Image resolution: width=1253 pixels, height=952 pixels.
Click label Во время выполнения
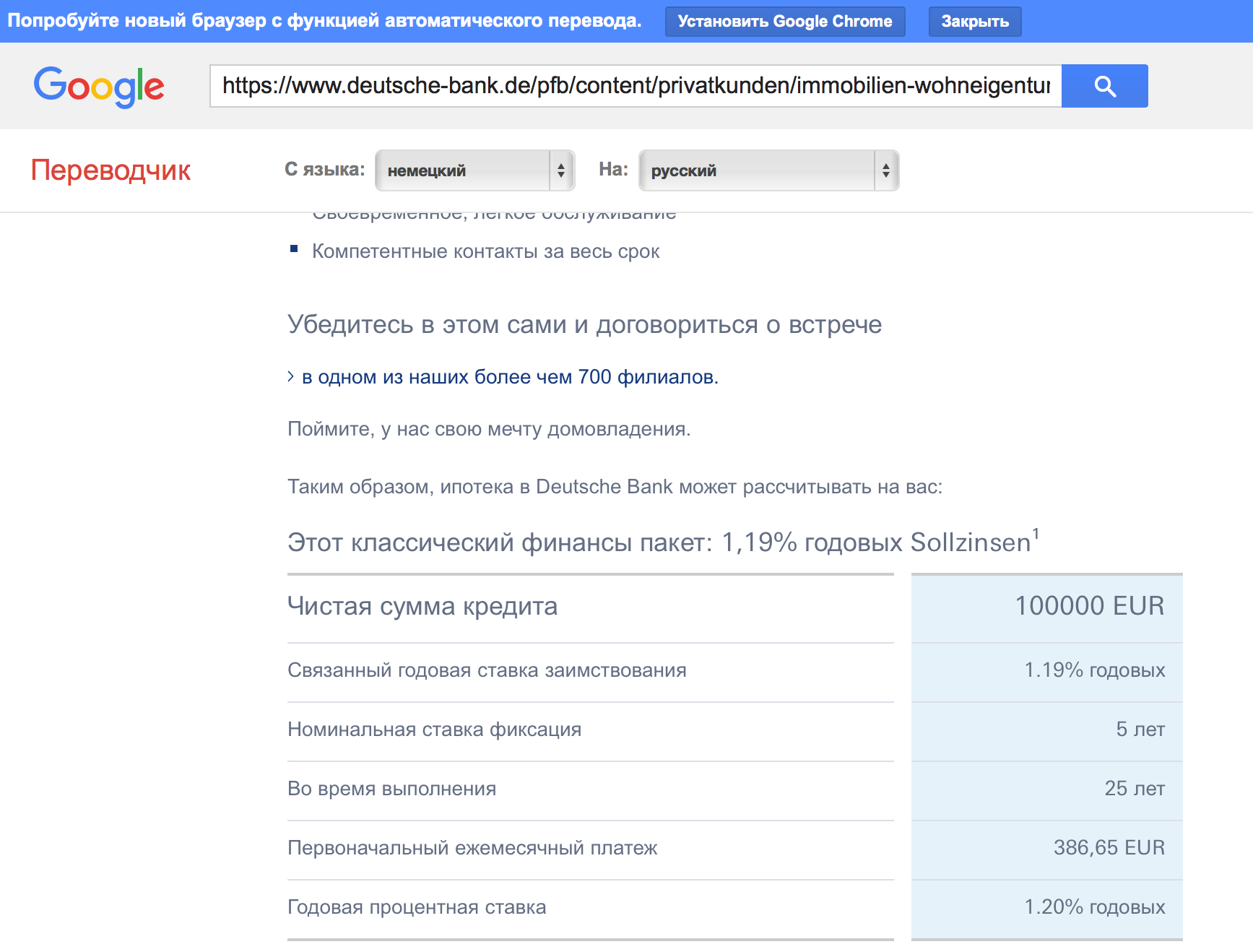391,789
